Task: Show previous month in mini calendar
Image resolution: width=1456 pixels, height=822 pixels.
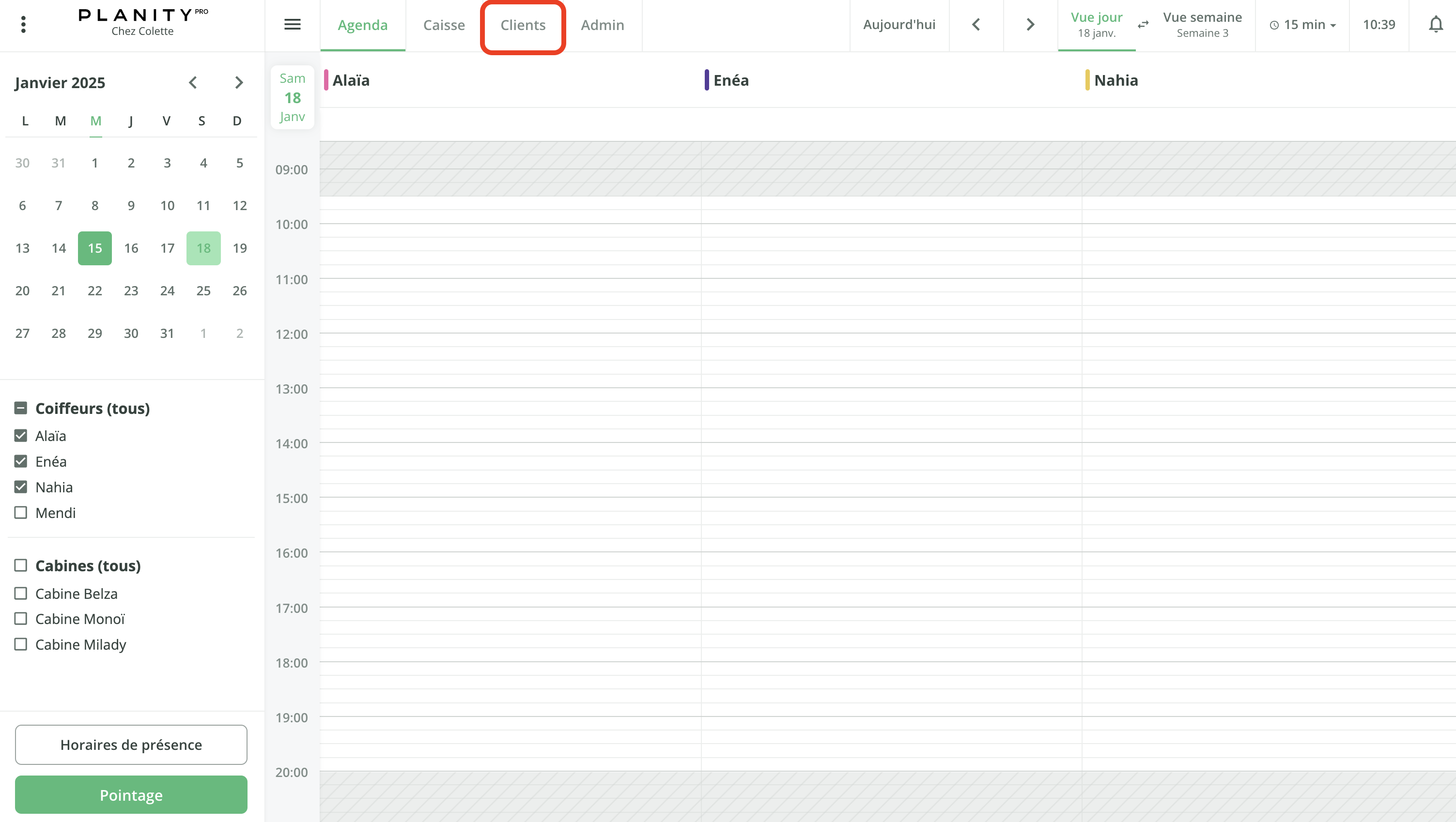Action: 193,82
